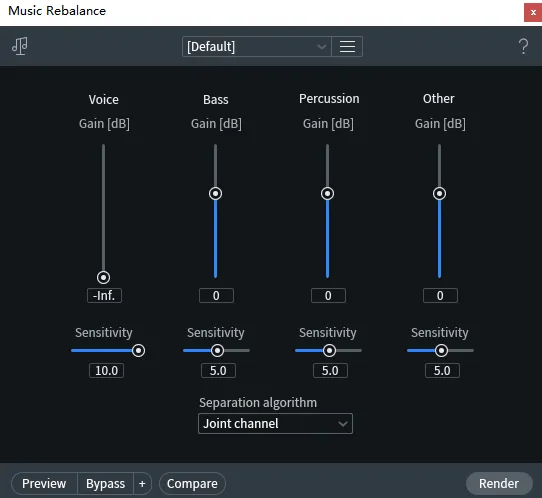Click the Percussion sensitivity slider handle
This screenshot has height=498, width=542.
pyautogui.click(x=329, y=351)
